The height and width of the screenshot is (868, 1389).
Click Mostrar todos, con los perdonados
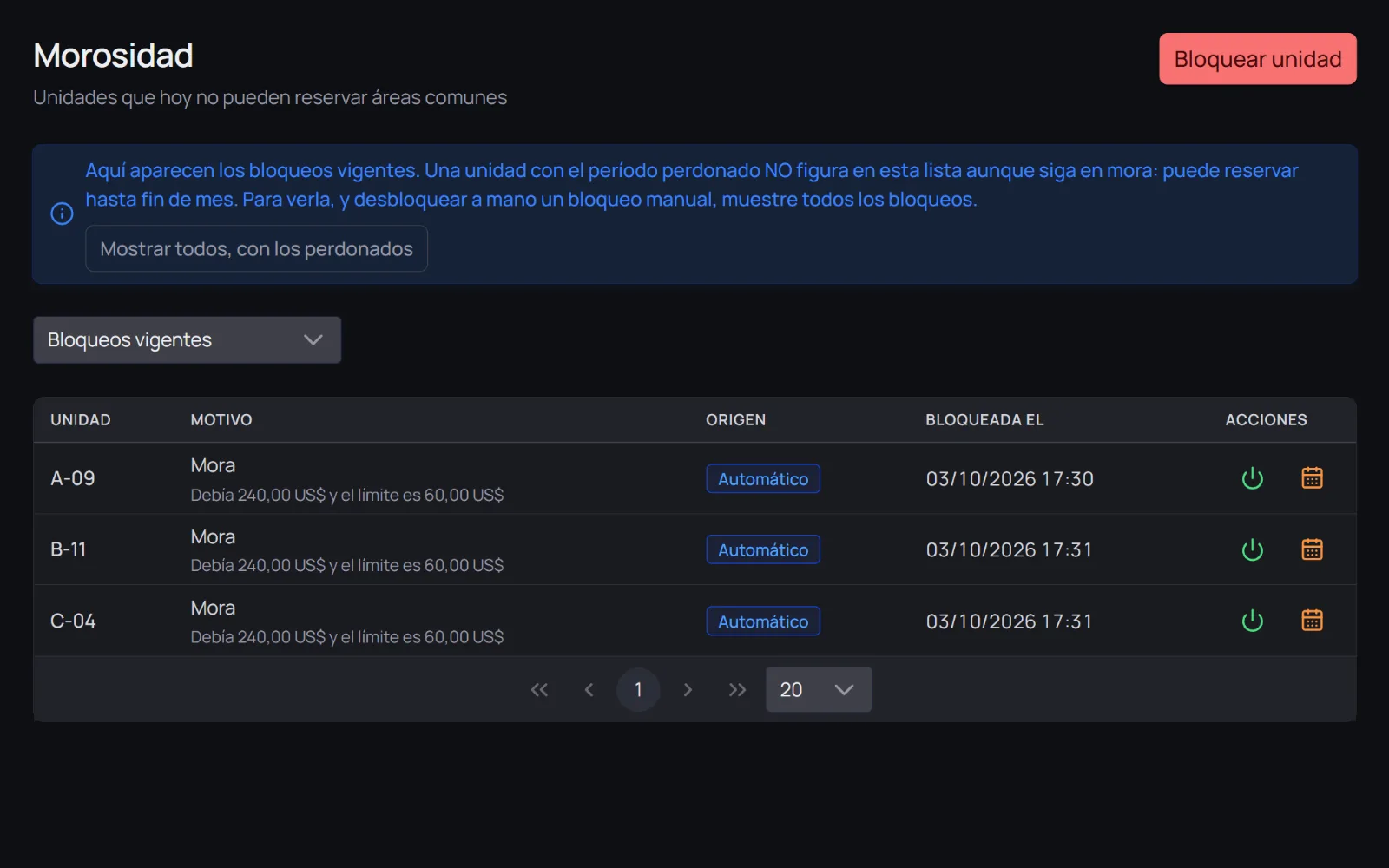[x=256, y=248]
